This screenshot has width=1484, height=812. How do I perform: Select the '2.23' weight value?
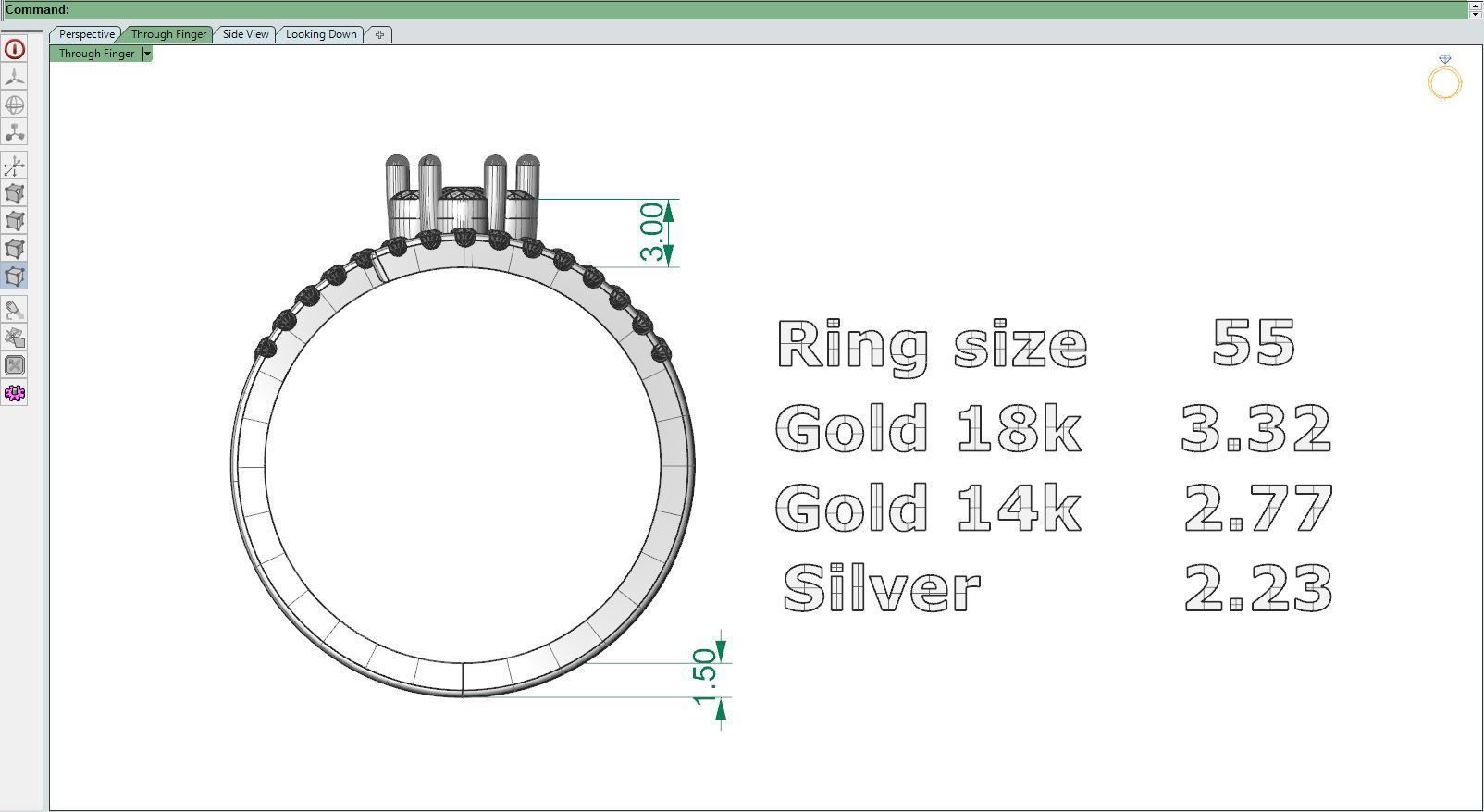1258,588
